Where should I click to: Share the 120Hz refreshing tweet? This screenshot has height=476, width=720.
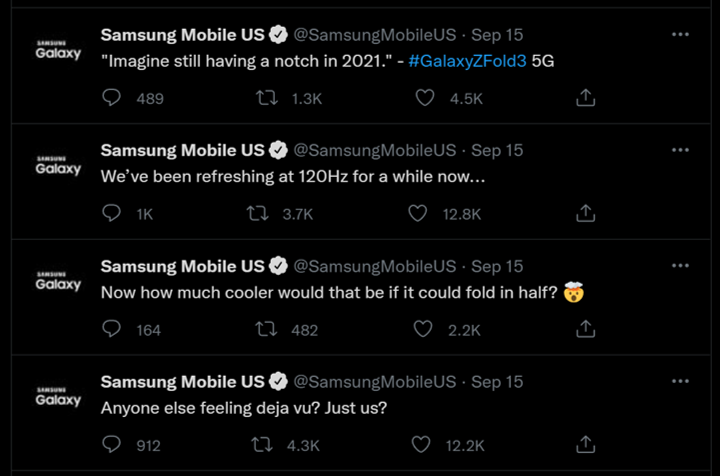pos(586,213)
